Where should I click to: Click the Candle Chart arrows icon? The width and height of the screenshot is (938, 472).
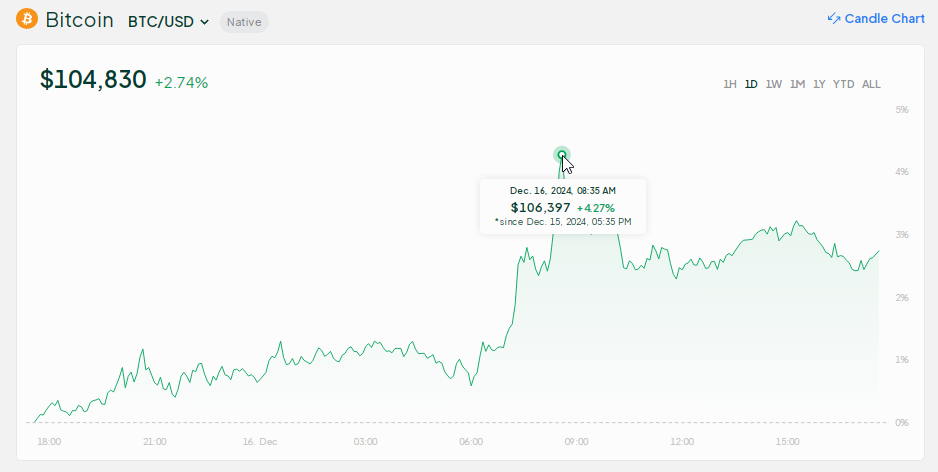834,18
